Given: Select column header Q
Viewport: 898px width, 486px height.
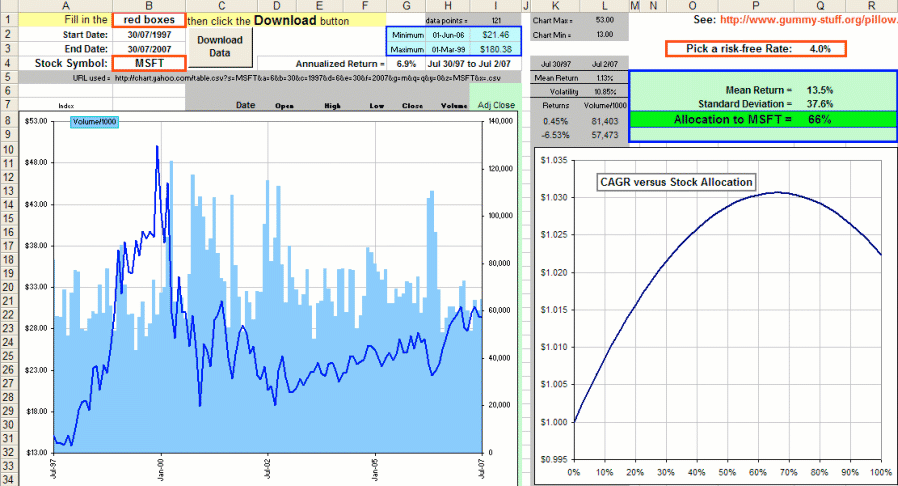Looking at the screenshot, I should click(820, 6).
